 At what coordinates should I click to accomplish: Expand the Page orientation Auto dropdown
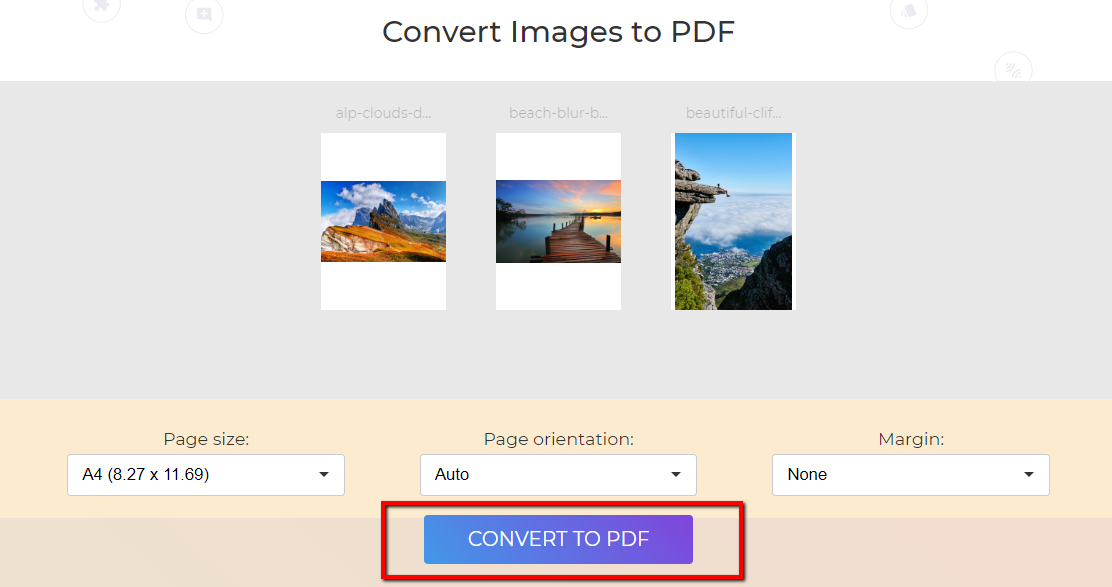click(x=558, y=474)
